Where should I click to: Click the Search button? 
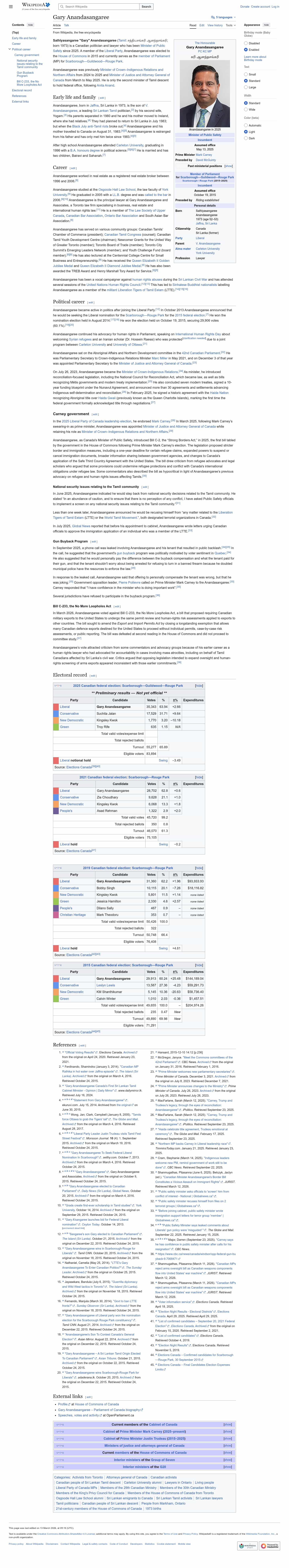pos(146,7)
